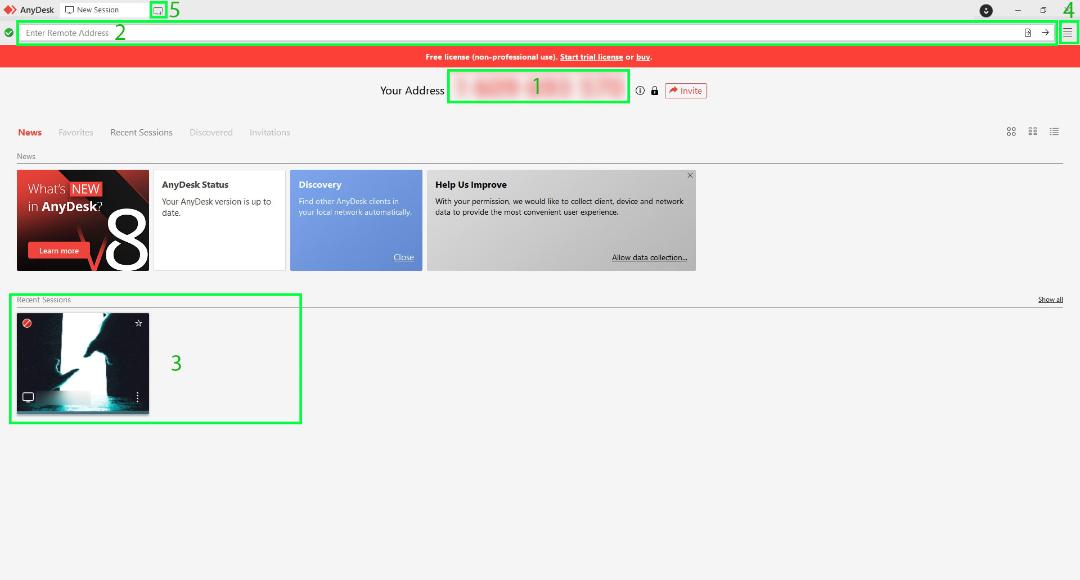Close the Help Us Improve card
1080x580 pixels.
690,176
